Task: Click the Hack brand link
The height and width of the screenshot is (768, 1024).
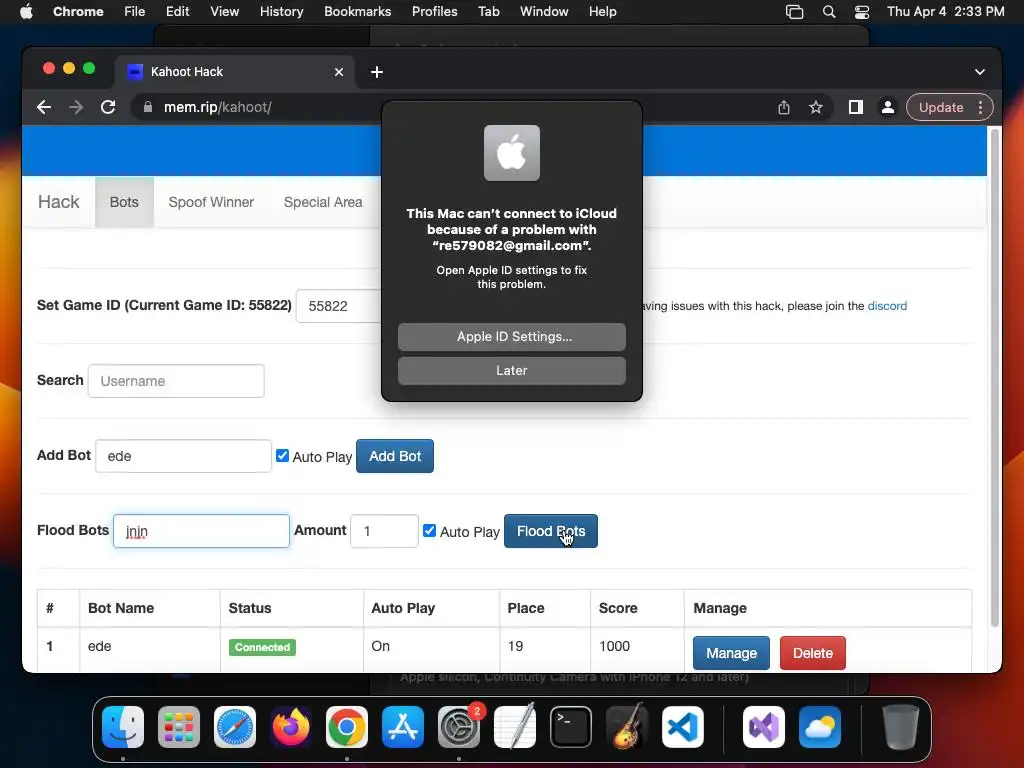Action: tap(58, 202)
